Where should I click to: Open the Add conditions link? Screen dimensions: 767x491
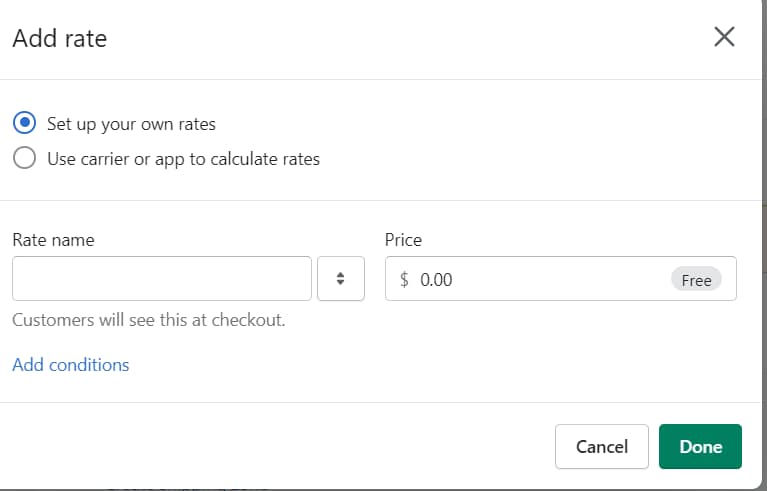[x=71, y=365]
